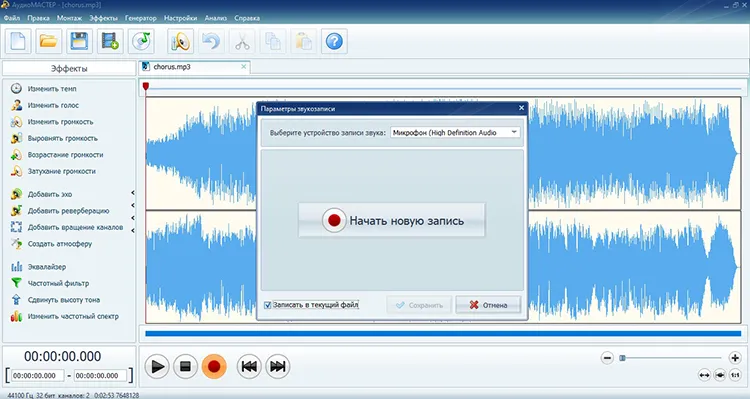Fit the whole track in view
The height and width of the screenshot is (399, 750).
pos(704,375)
